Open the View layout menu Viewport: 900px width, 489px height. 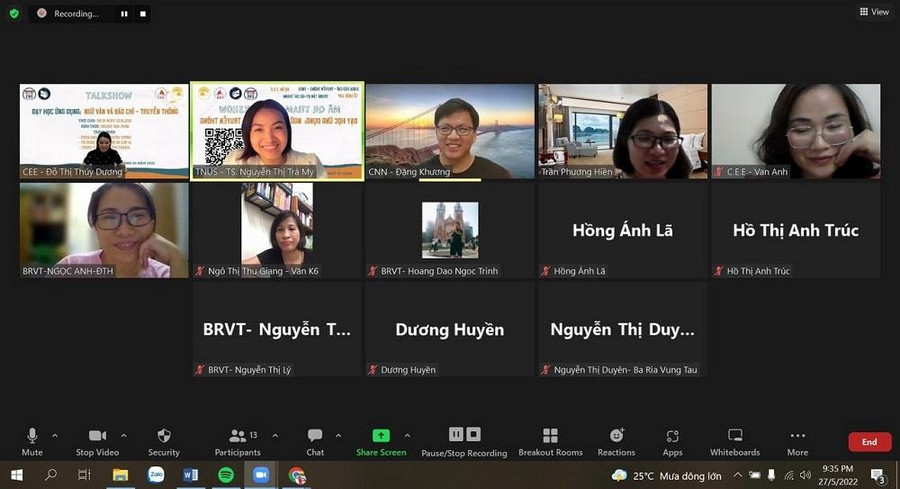(x=873, y=12)
